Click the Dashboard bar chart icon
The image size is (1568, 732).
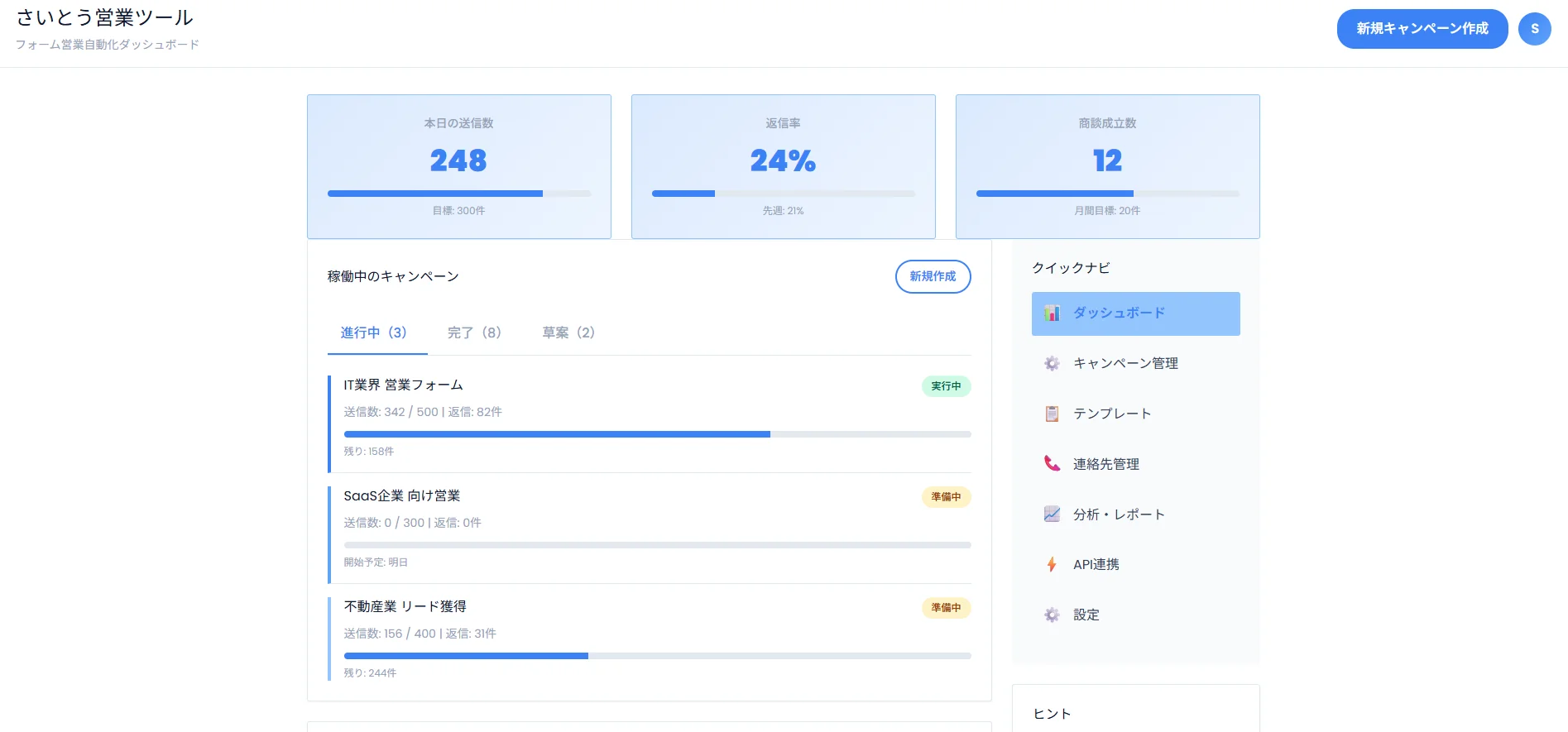pyautogui.click(x=1052, y=313)
